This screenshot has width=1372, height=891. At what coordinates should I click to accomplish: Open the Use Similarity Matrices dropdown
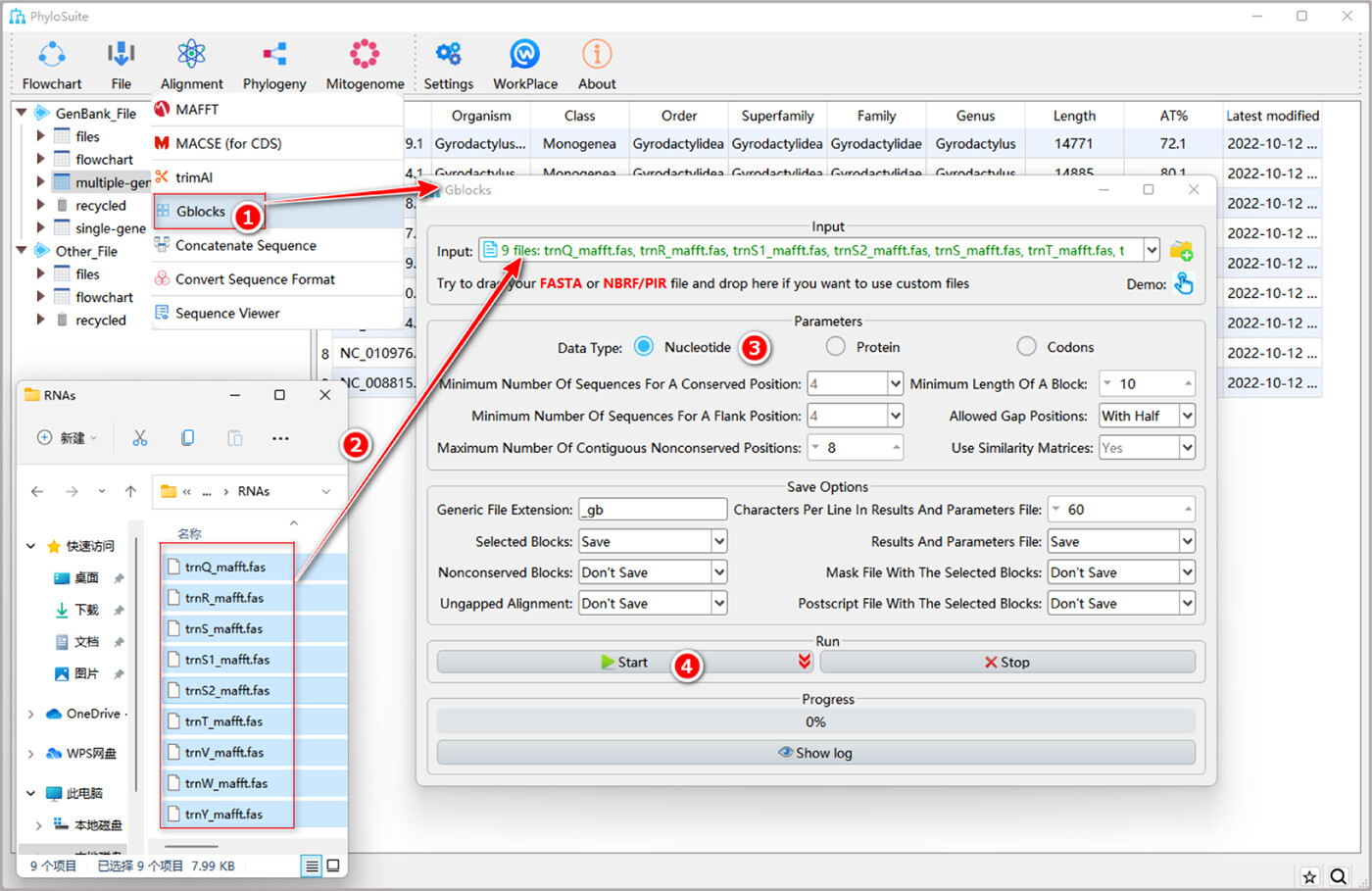coord(1187,448)
